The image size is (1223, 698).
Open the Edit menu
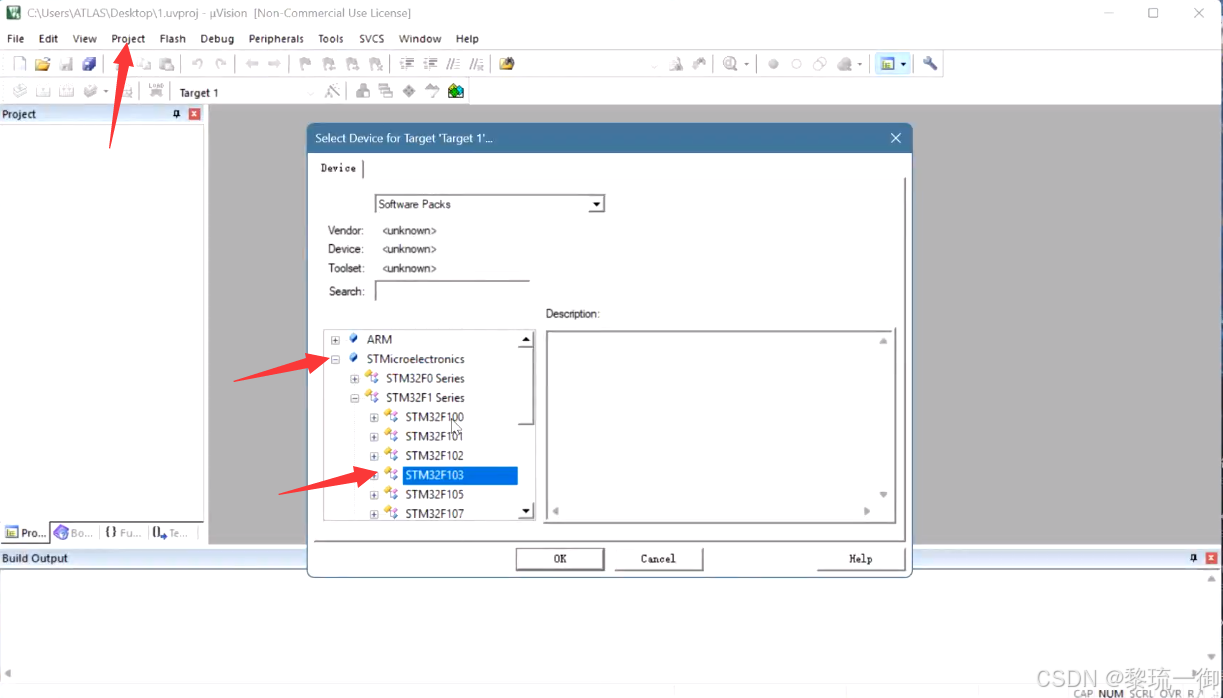[x=48, y=39]
